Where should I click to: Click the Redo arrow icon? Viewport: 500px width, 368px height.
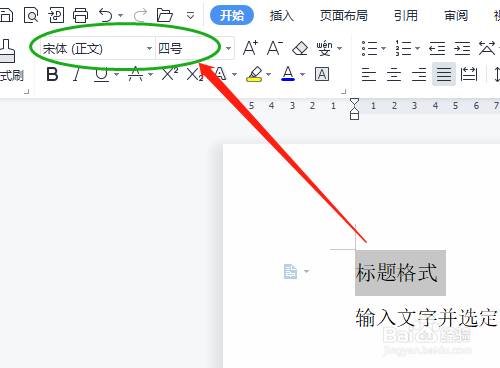140,15
